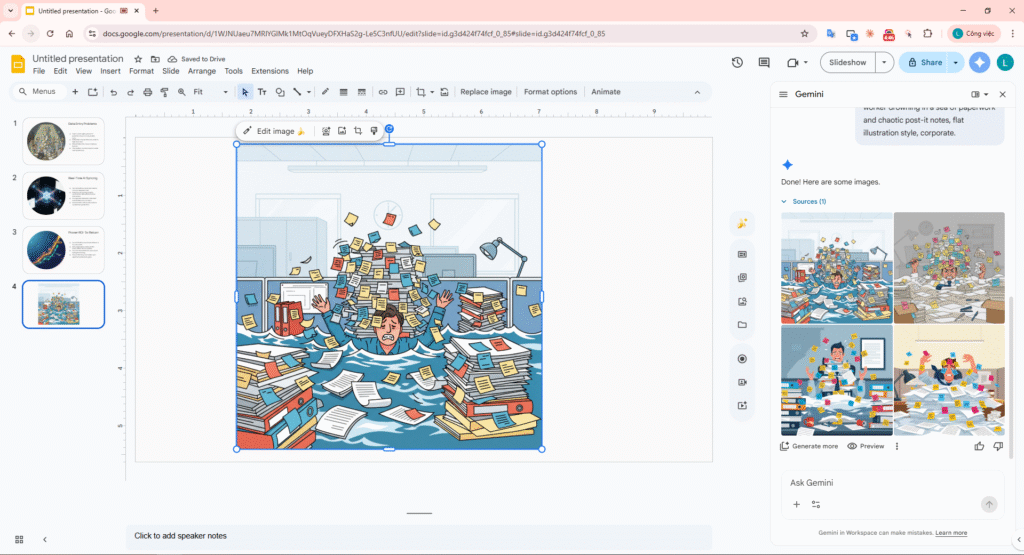The image size is (1024, 555).
Task: Open version history clock icon
Action: tap(737, 62)
